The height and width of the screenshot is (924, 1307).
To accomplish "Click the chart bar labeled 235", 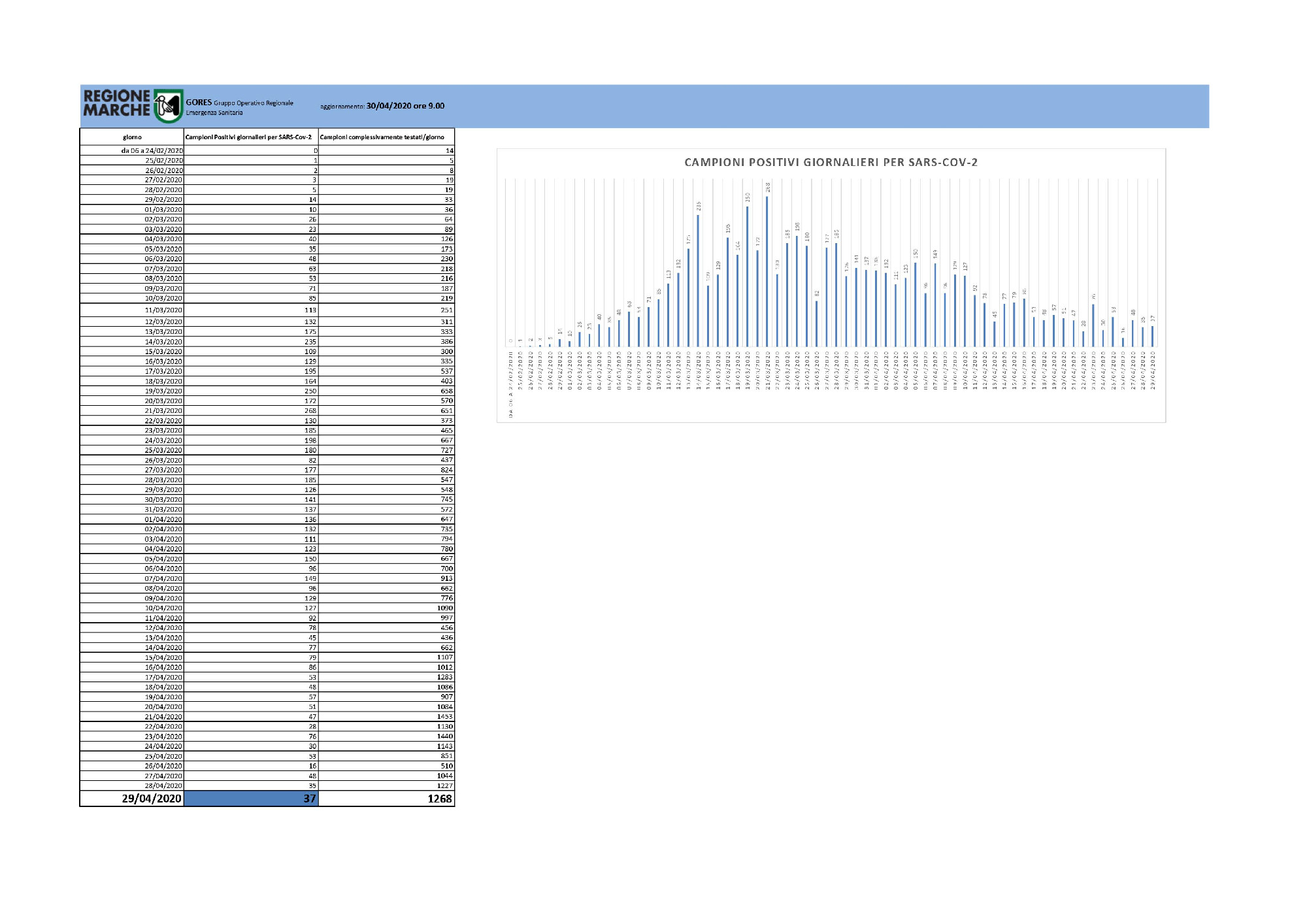I will click(698, 280).
